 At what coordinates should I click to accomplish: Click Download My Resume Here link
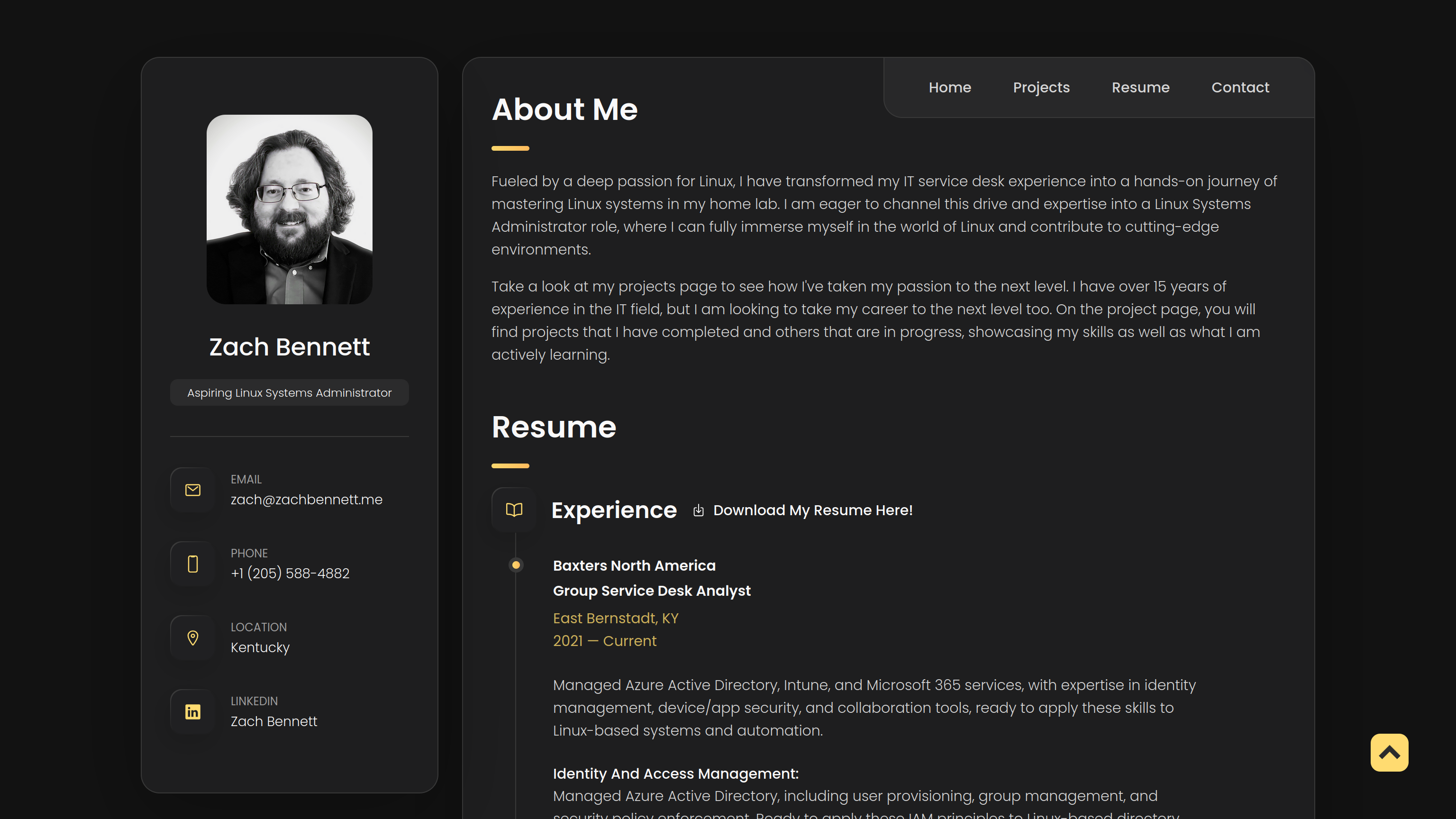coord(812,510)
